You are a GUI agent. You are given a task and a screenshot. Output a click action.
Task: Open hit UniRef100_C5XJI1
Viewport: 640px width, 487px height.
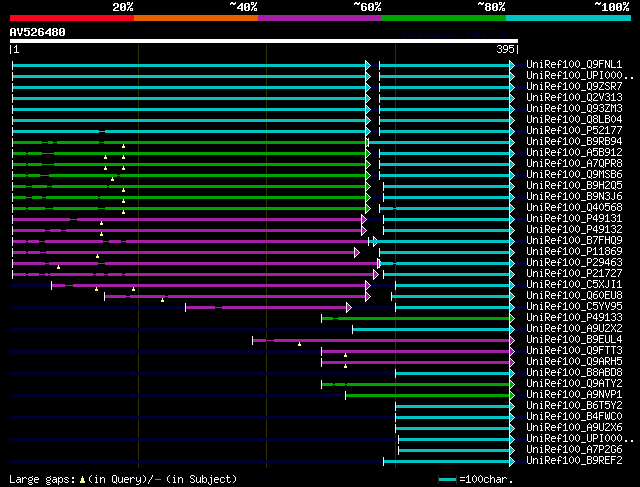(574, 285)
